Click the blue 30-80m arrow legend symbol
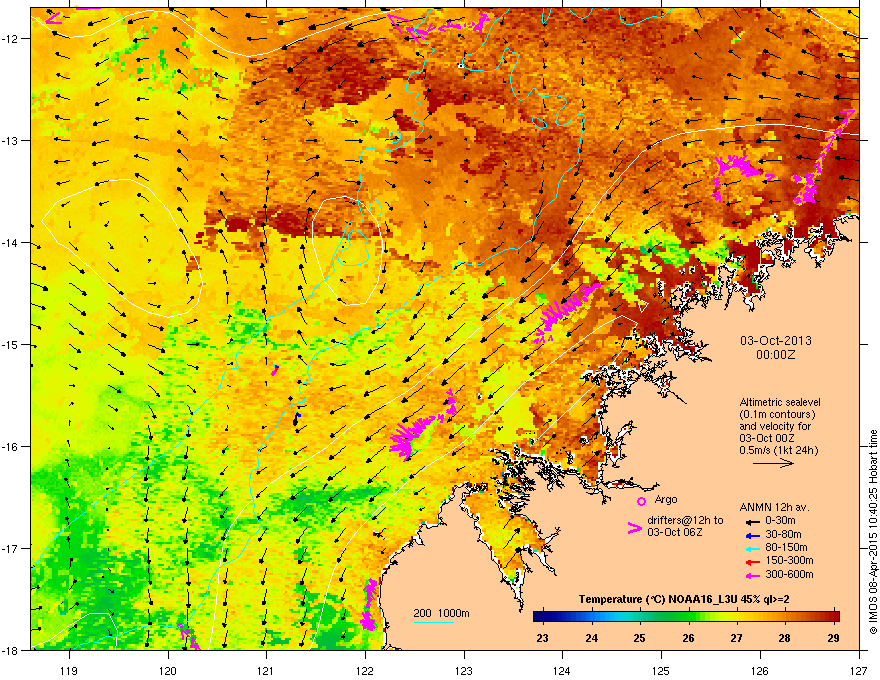The image size is (880, 680). [753, 535]
